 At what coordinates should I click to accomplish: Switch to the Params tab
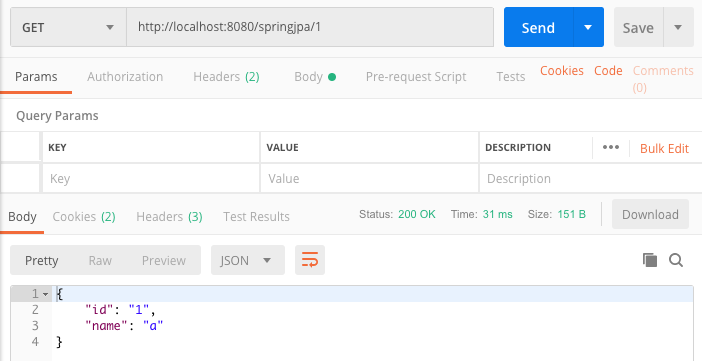point(36,77)
